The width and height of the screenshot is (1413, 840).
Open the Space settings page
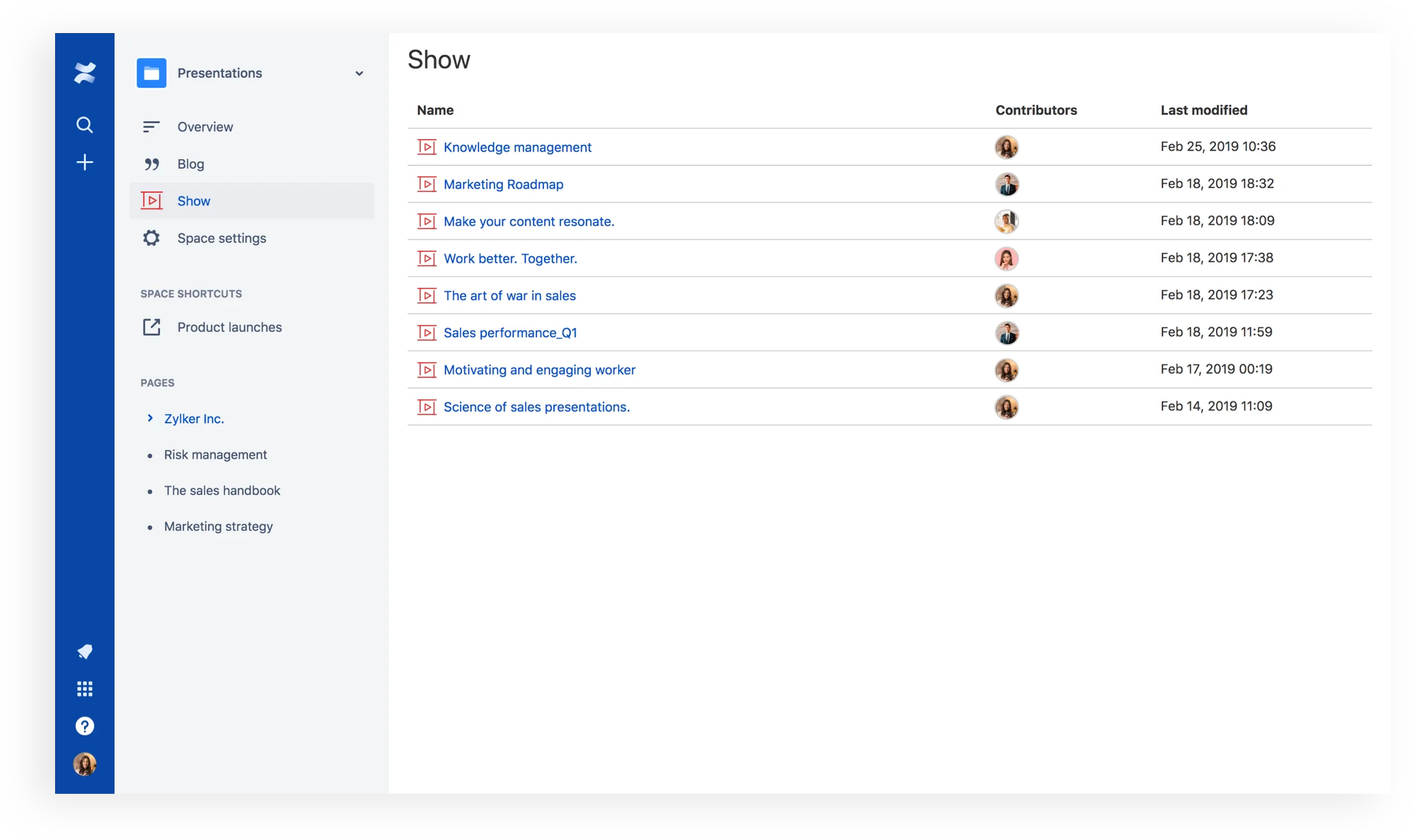pos(221,237)
